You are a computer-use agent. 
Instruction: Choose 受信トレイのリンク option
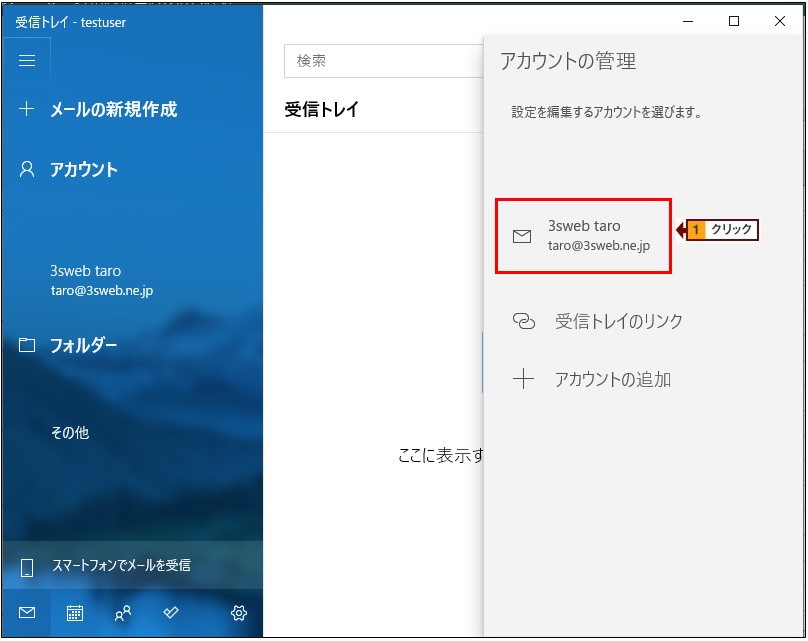click(618, 321)
